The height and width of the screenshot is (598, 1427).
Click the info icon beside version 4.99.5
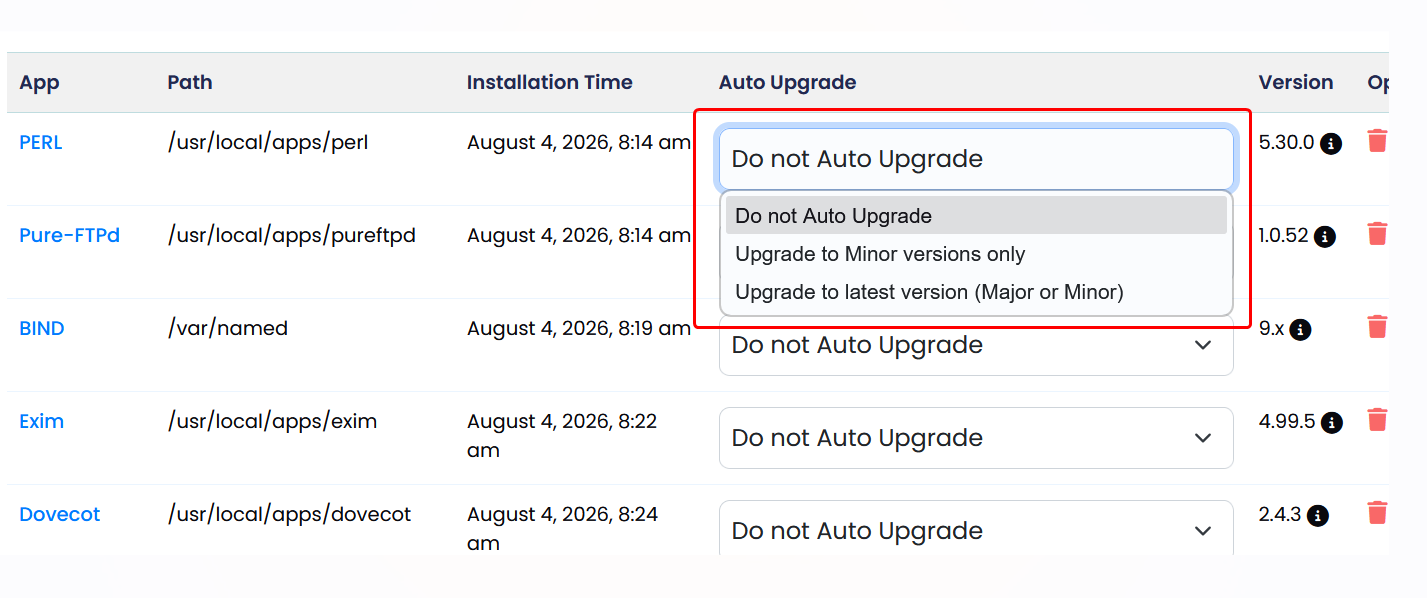tap(1332, 423)
